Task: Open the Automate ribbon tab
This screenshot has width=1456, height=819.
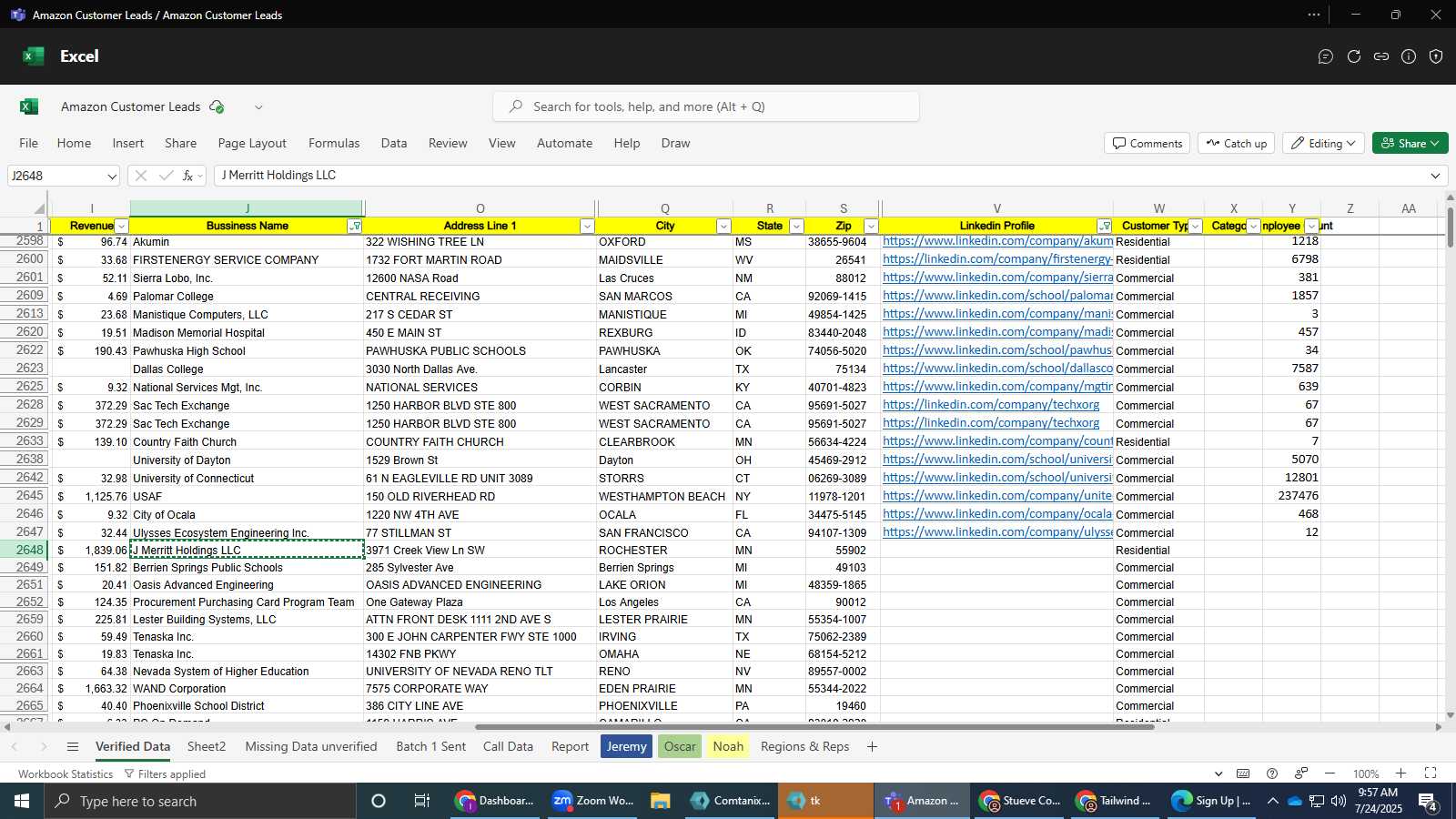Action: [x=564, y=143]
